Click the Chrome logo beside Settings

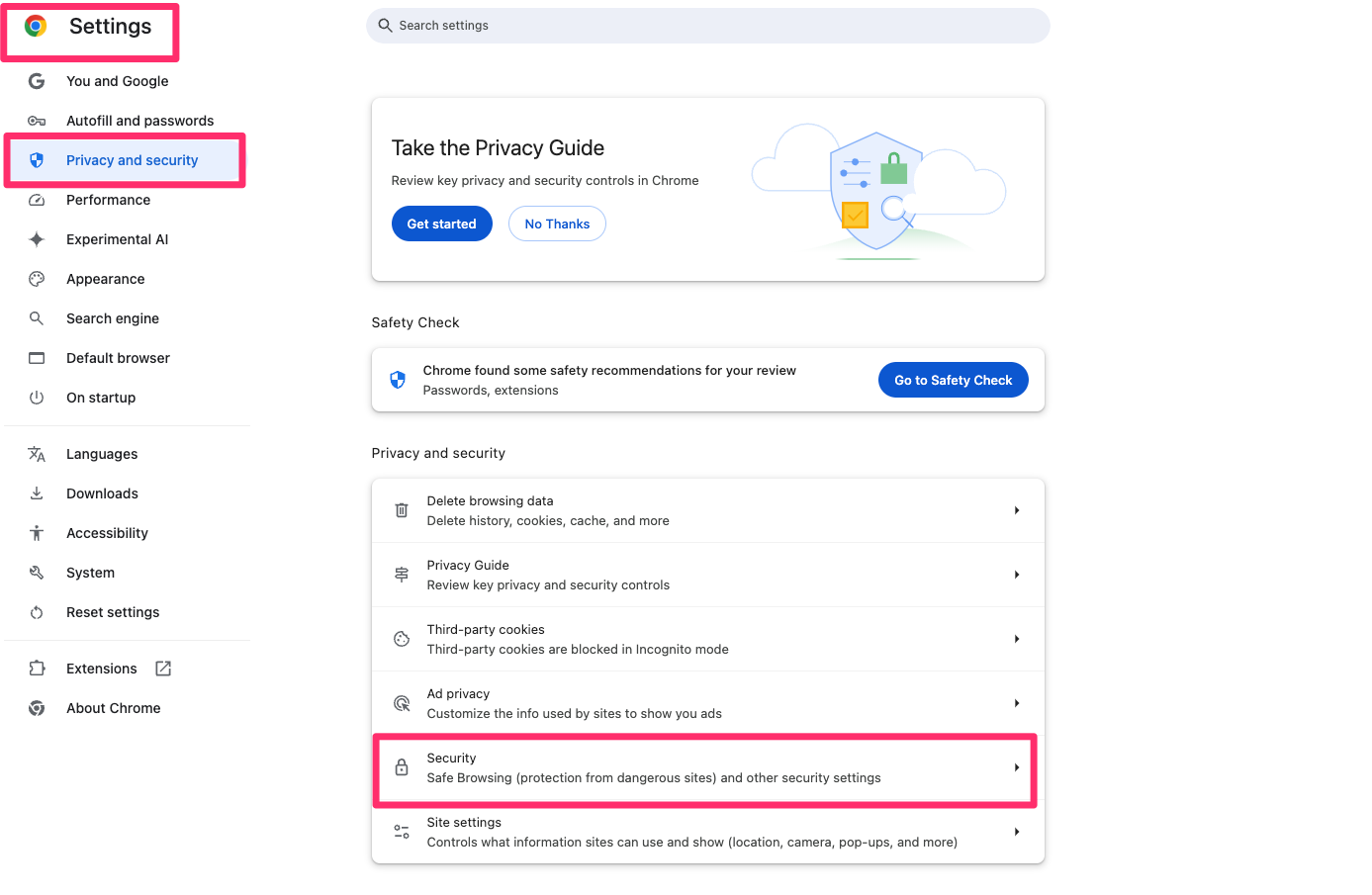coord(36,27)
